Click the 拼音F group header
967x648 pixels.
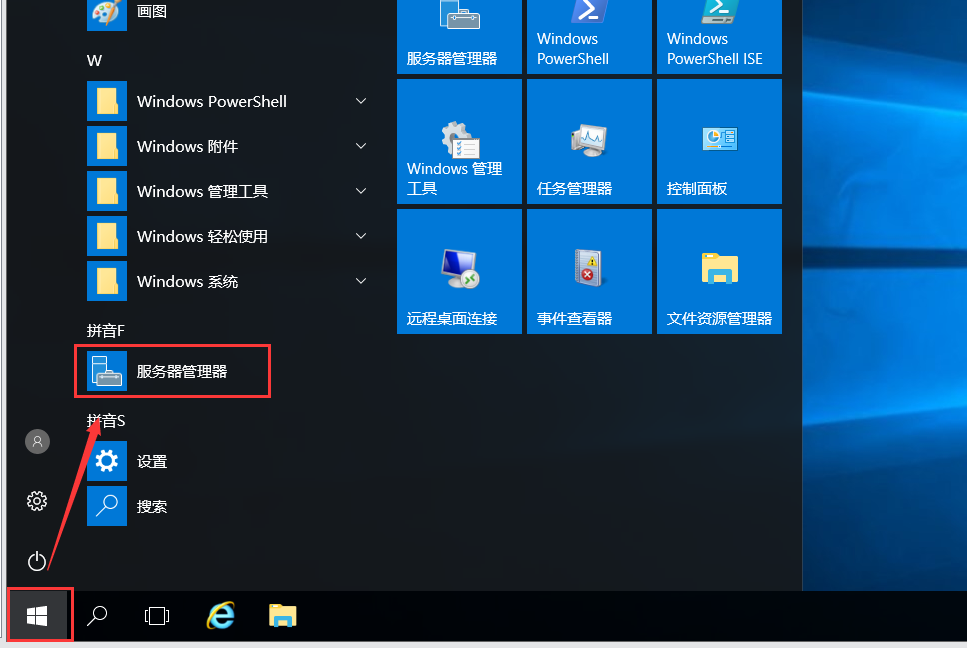coord(105,330)
